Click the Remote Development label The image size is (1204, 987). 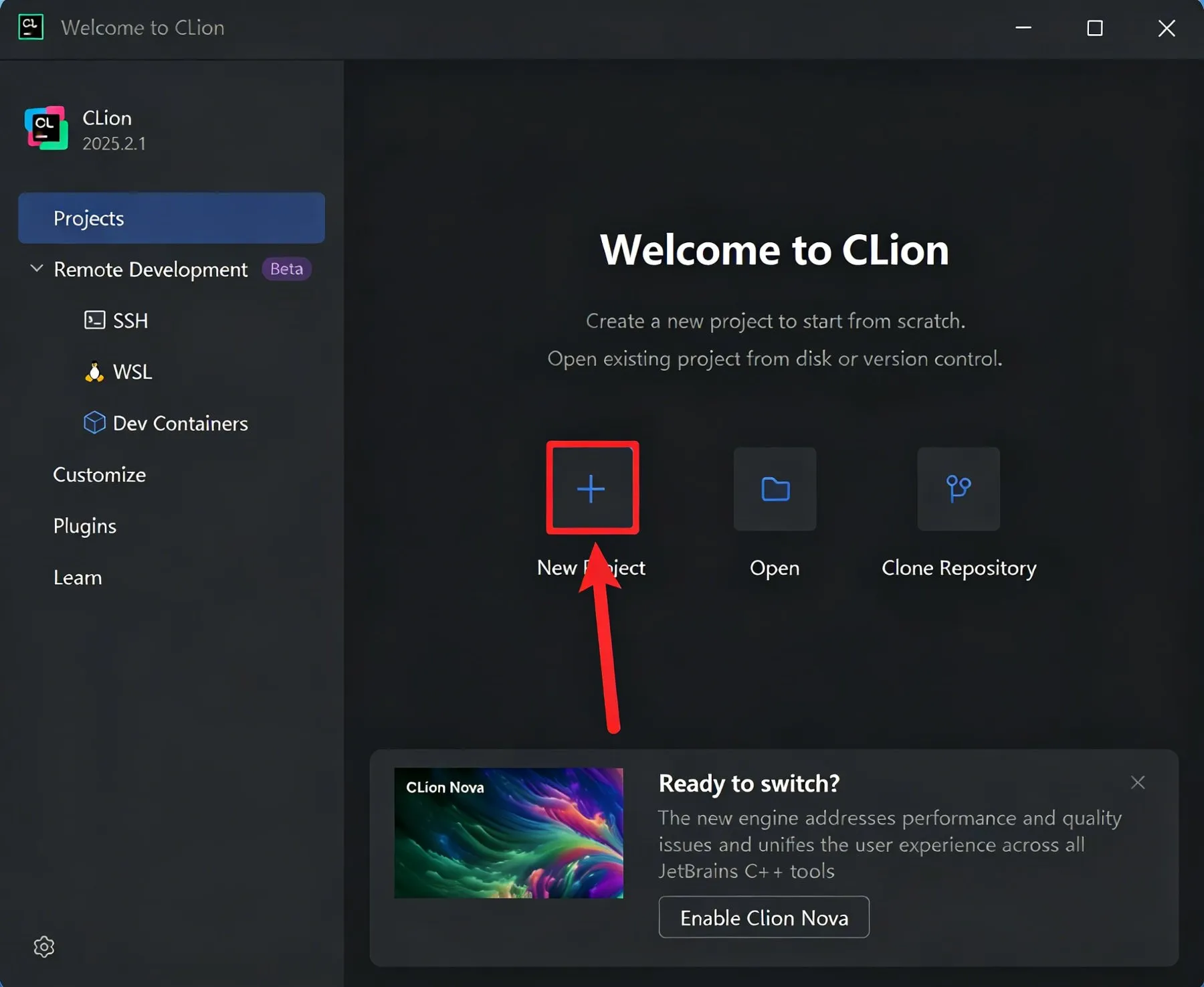point(150,269)
